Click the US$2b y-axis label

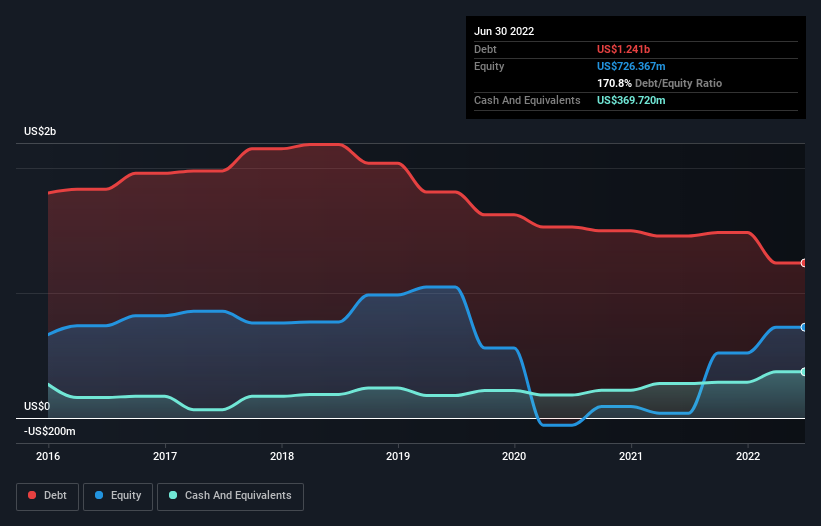pyautogui.click(x=40, y=131)
